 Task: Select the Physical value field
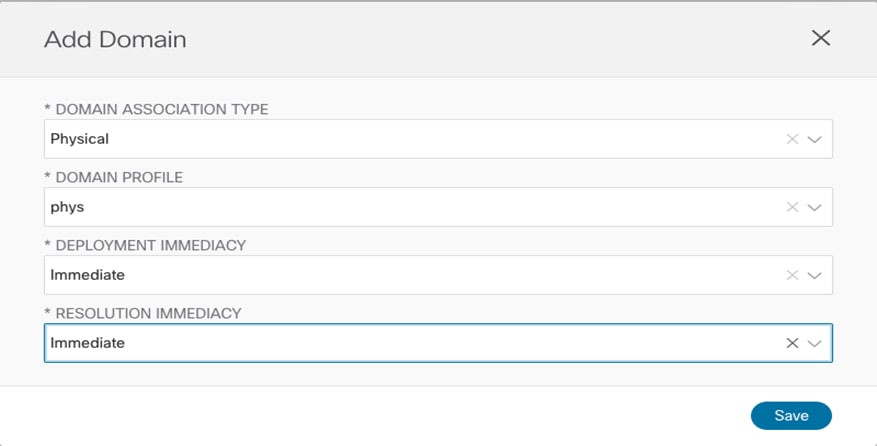(x=438, y=139)
